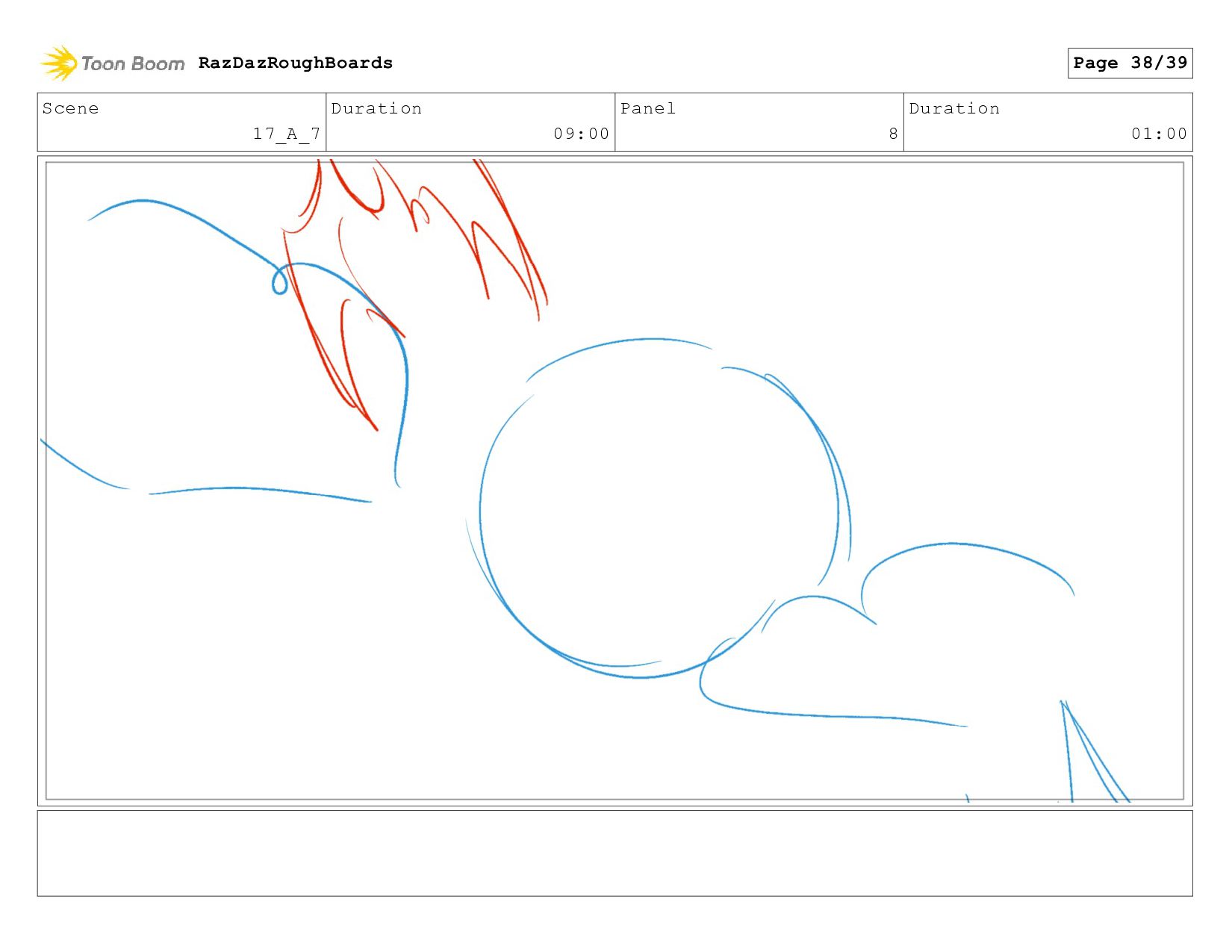
Task: Click the Scene label
Action: pos(70,108)
